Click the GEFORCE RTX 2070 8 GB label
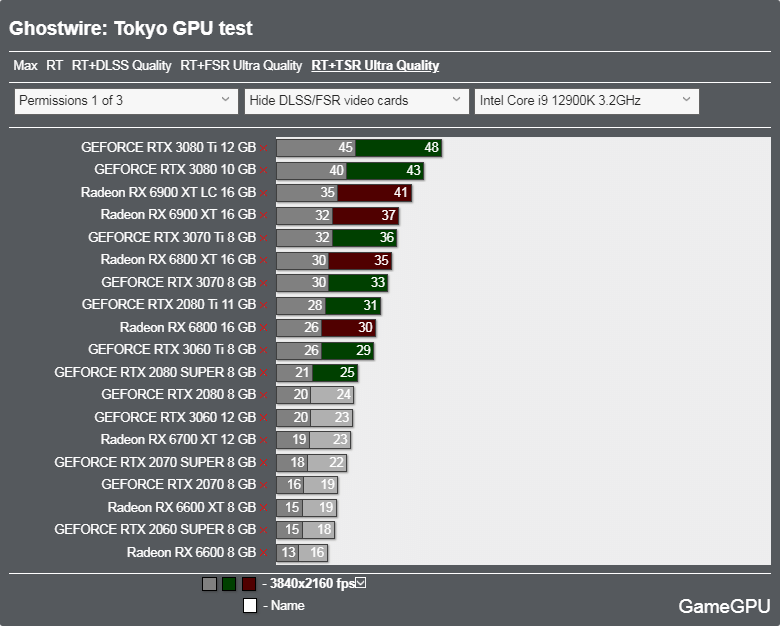This screenshot has width=780, height=626. (x=179, y=484)
